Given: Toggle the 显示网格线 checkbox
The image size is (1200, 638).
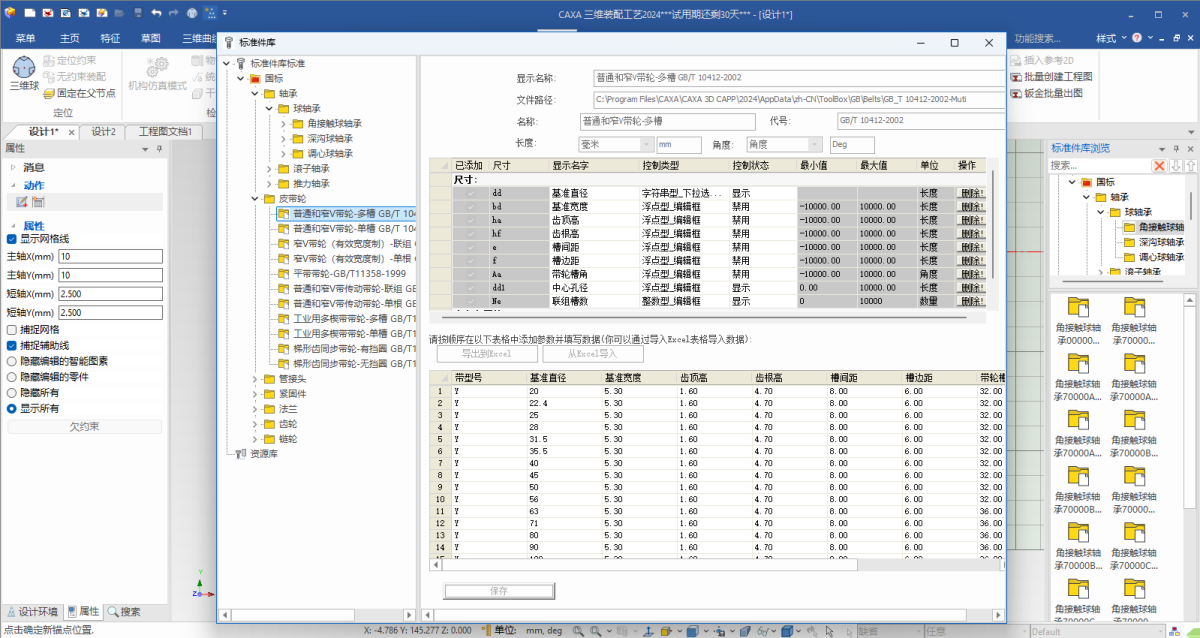Looking at the screenshot, I should [12, 239].
